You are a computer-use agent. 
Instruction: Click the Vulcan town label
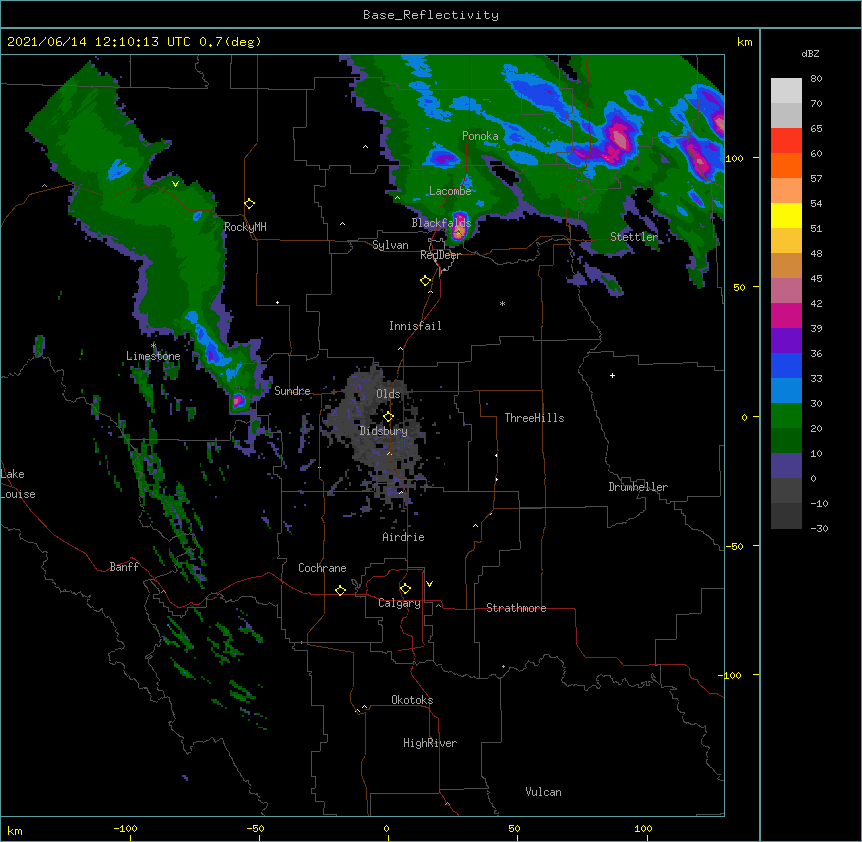pos(543,792)
